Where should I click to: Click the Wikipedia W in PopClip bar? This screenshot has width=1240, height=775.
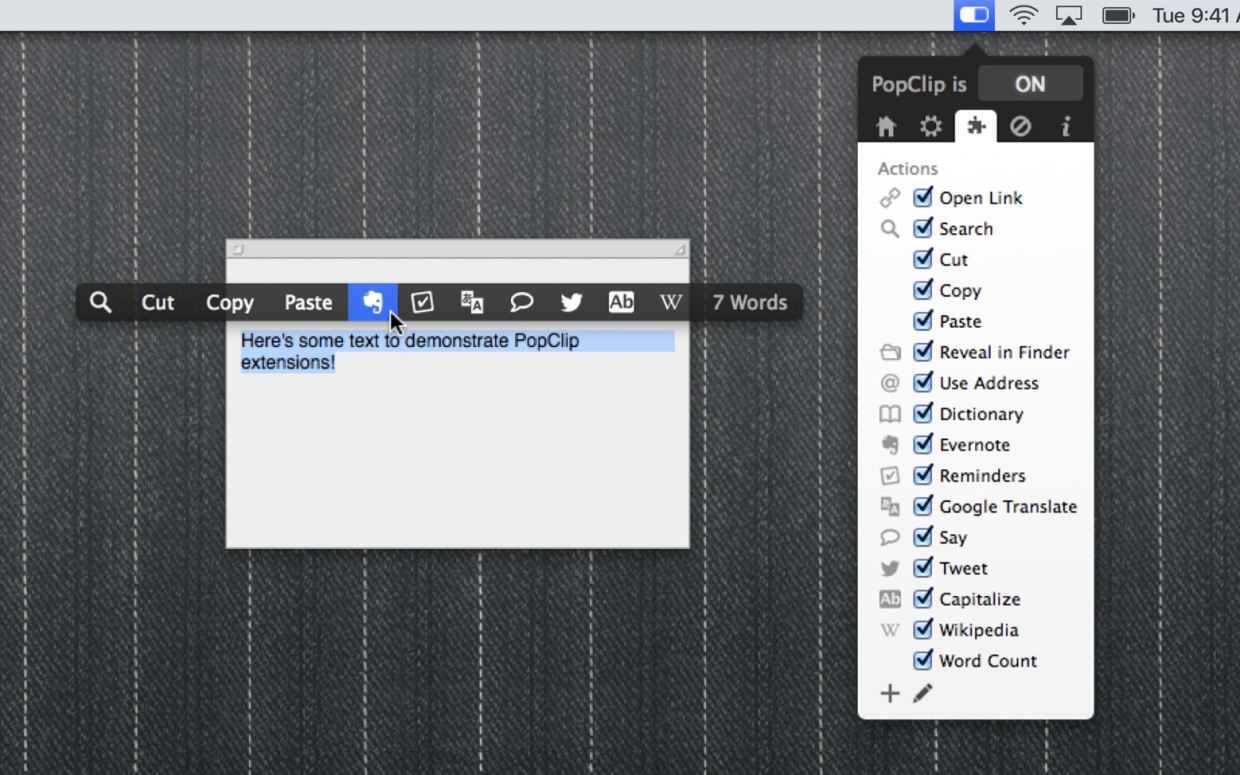(x=671, y=302)
